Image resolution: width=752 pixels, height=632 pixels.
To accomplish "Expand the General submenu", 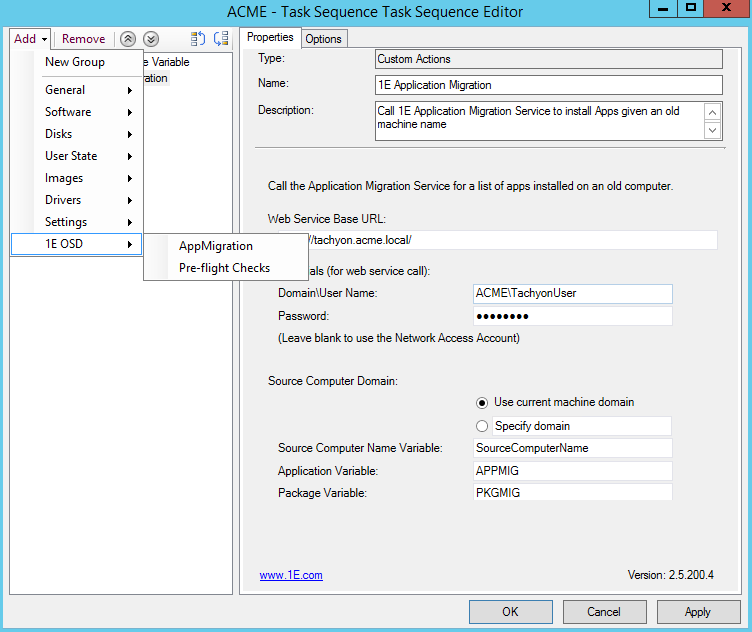I will tap(88, 90).
